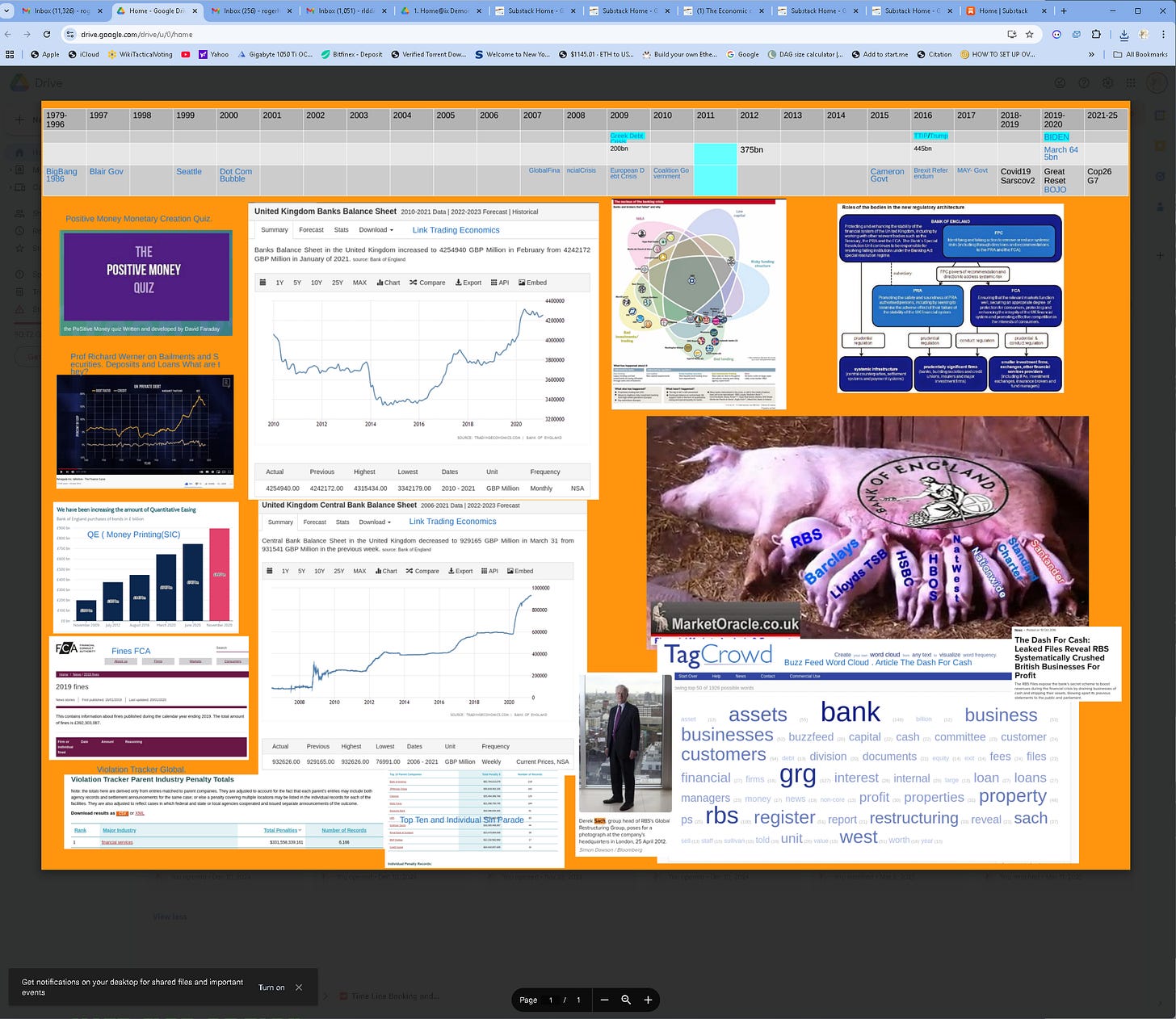This screenshot has width=1176, height=1019.
Task: Zoom in on the preview with the plus icon
Action: [x=648, y=1000]
